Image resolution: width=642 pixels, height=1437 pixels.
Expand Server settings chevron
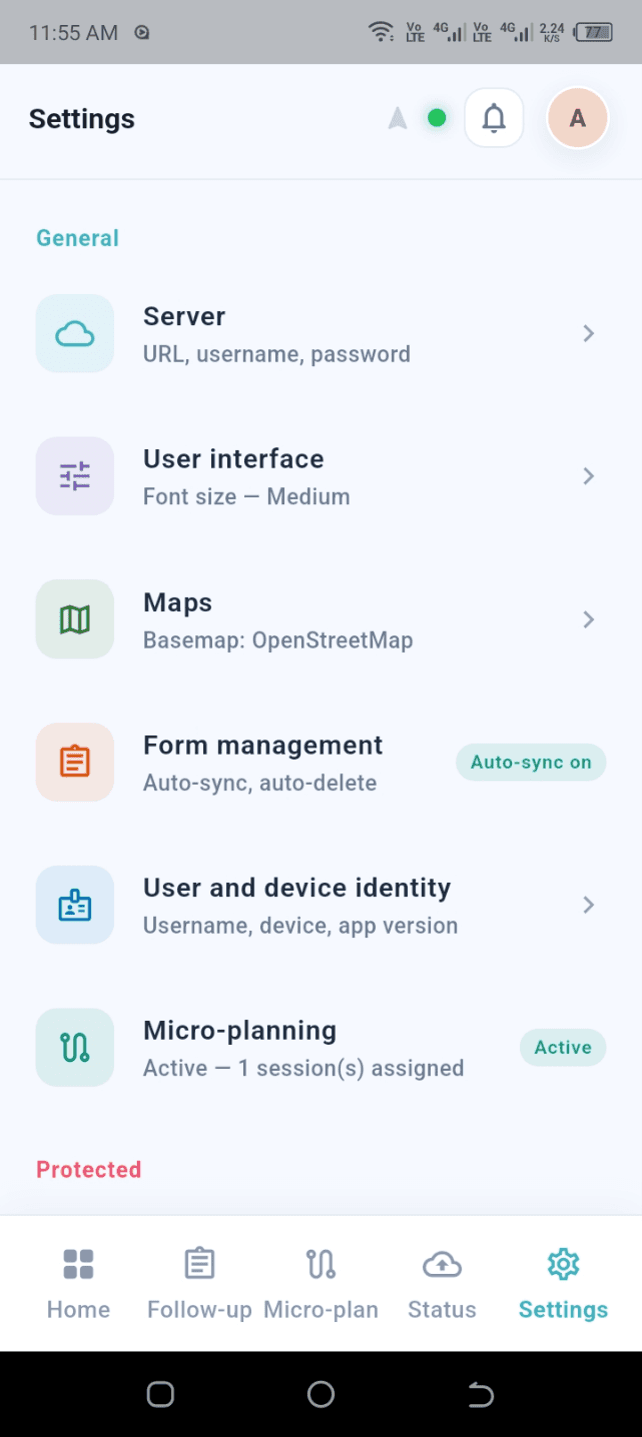(589, 333)
